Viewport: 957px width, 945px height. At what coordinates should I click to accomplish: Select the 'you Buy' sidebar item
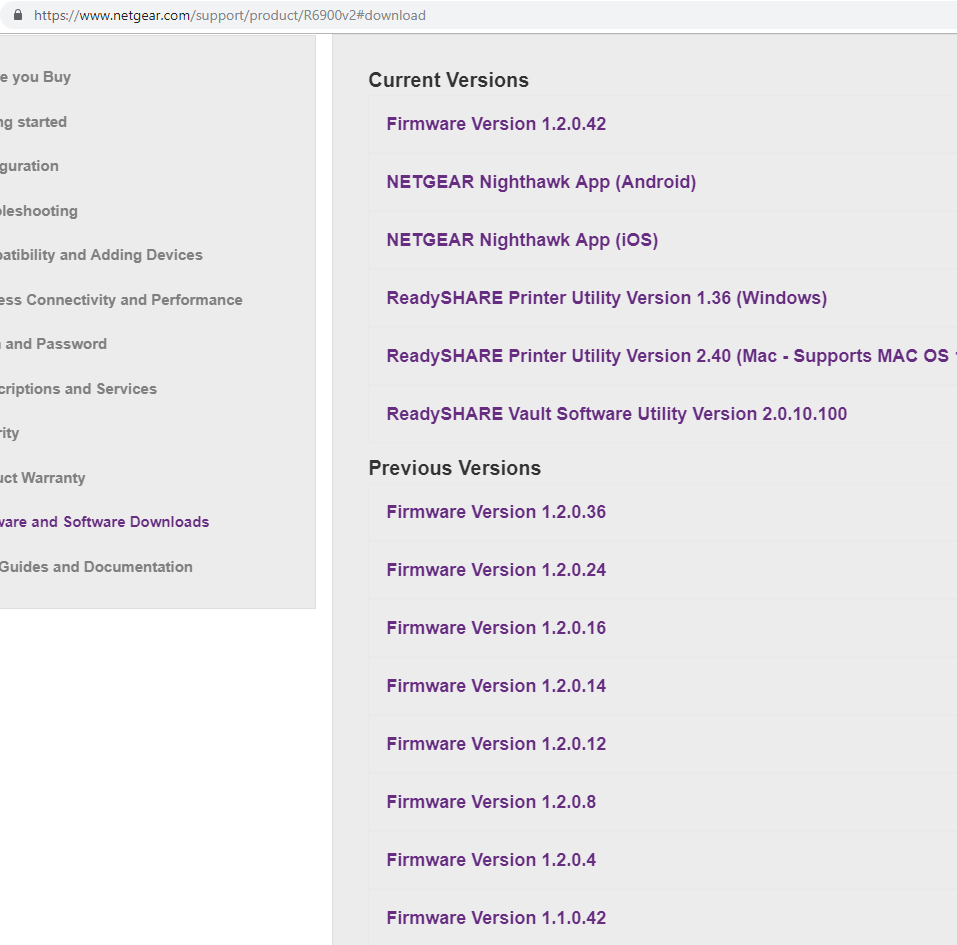35,77
